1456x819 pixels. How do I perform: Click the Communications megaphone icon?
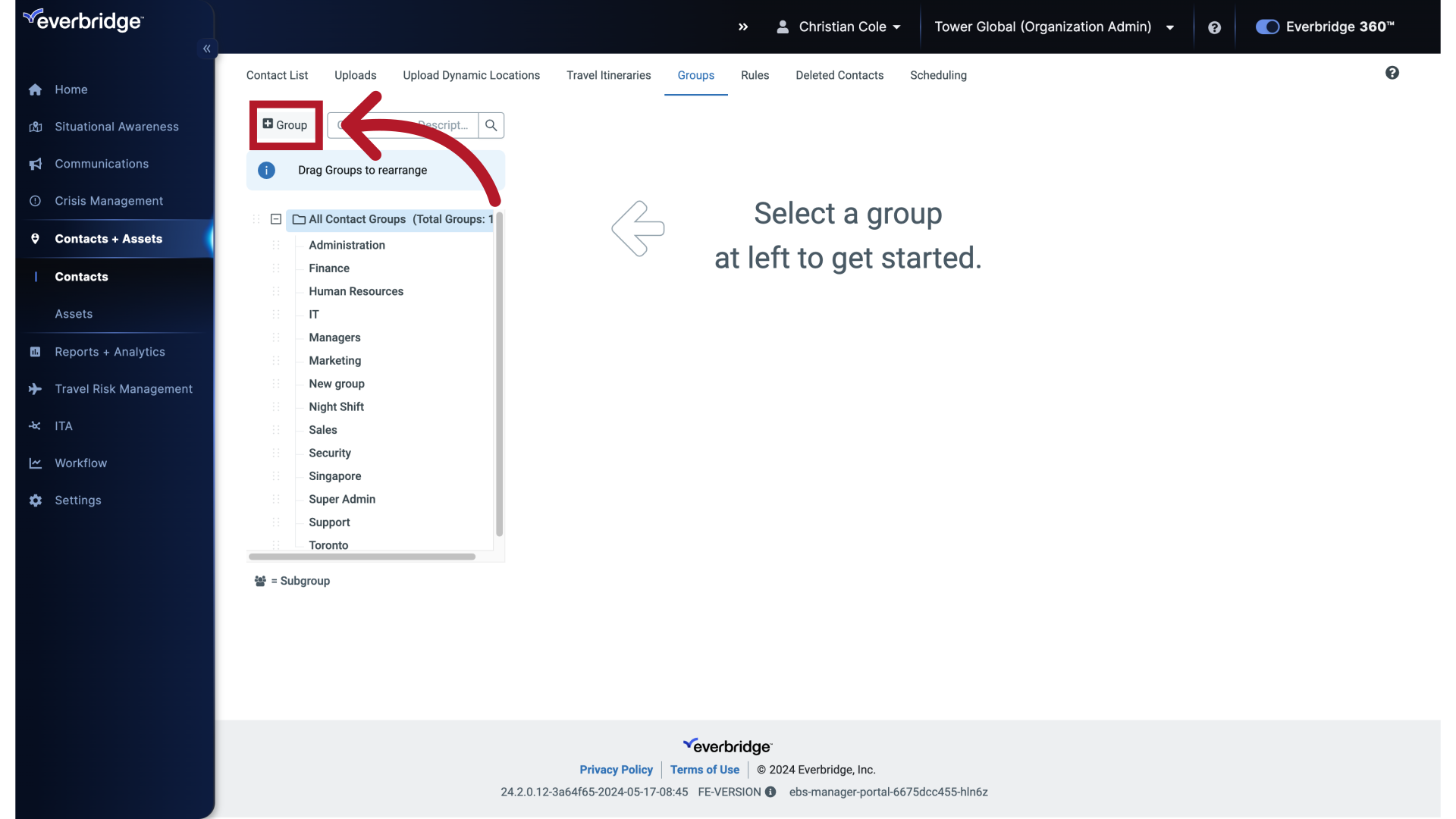tap(35, 164)
